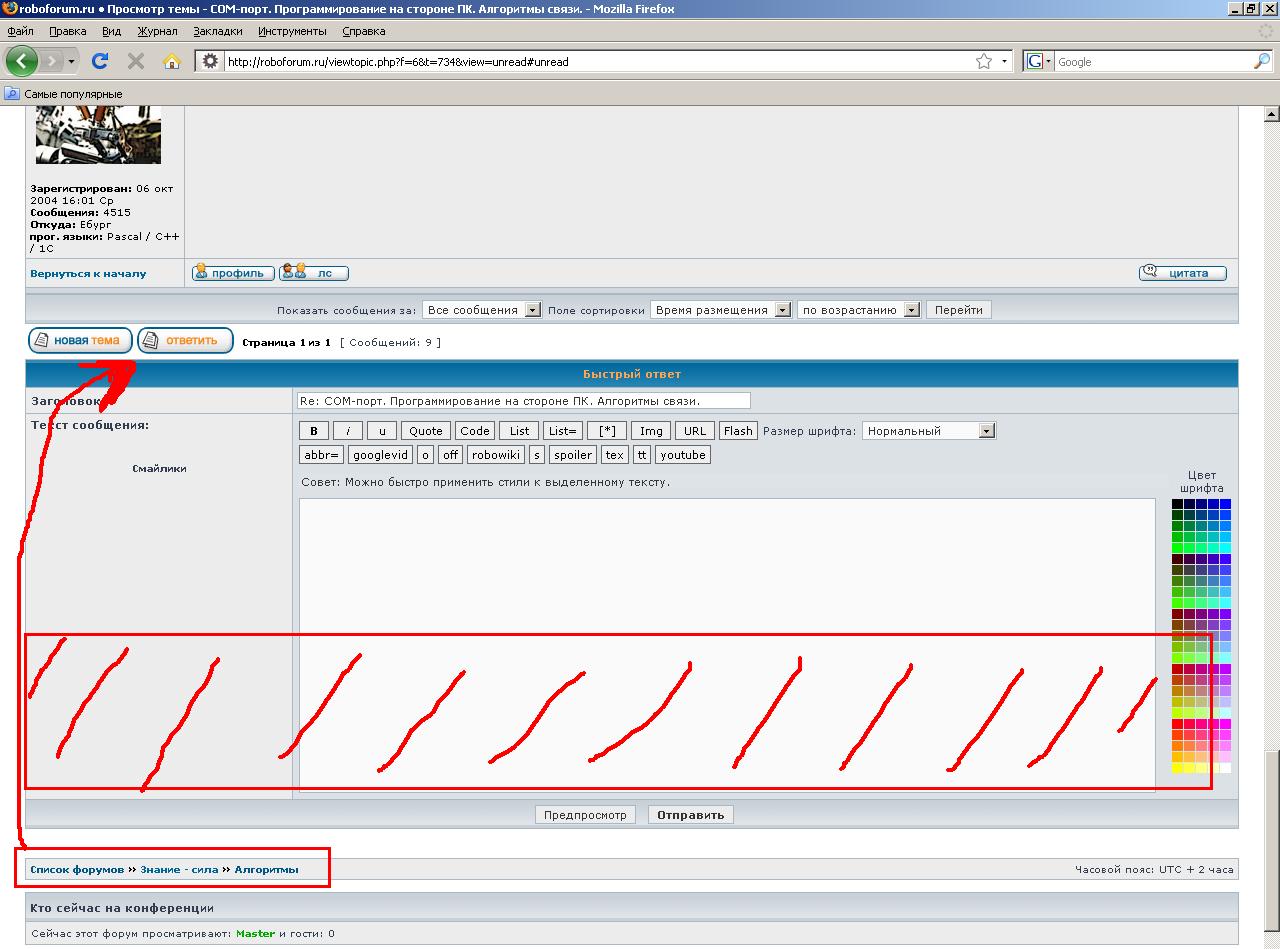Click the Stop loading X icon

point(136,61)
